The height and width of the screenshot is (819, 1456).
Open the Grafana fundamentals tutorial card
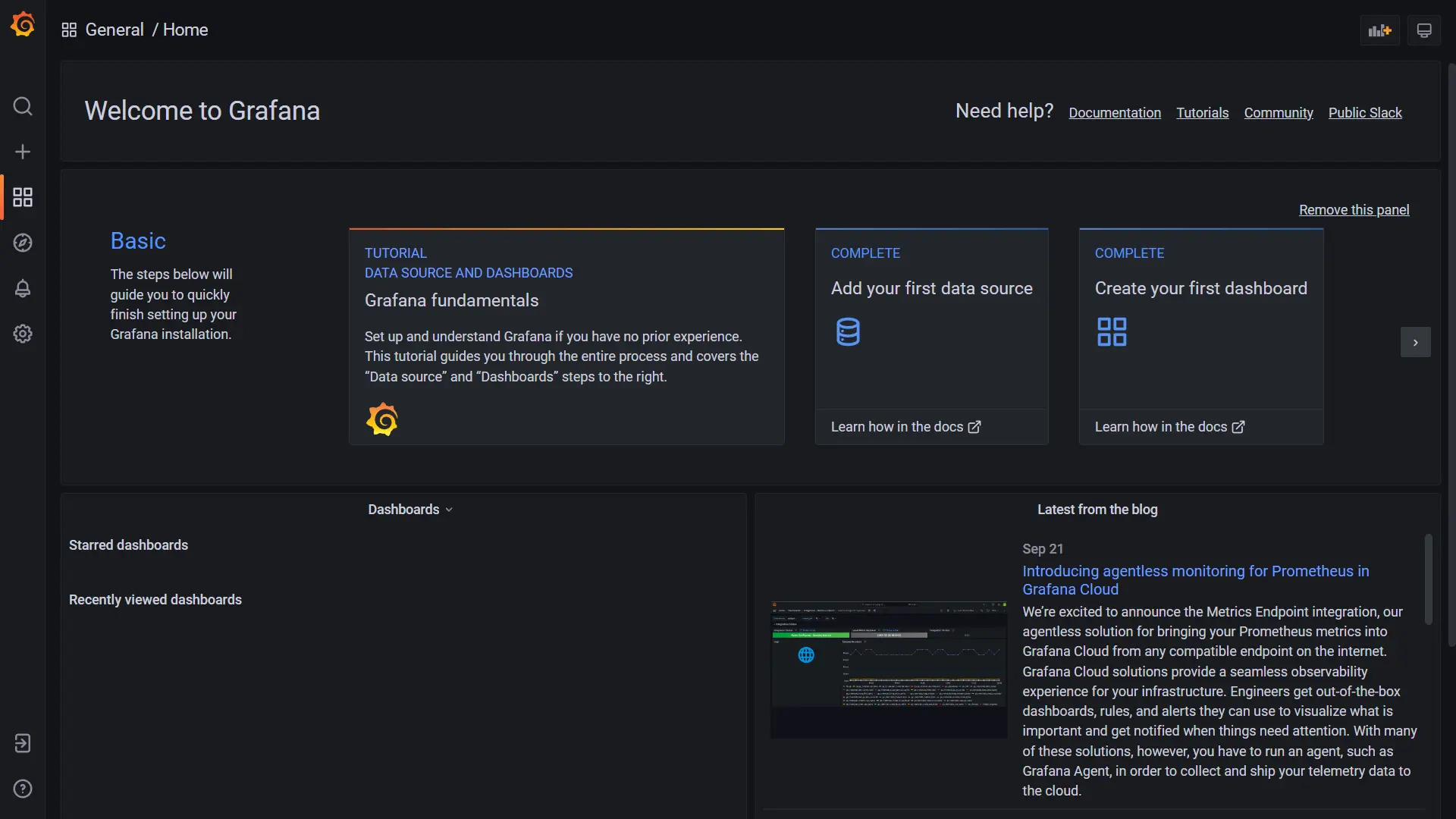[x=566, y=337]
